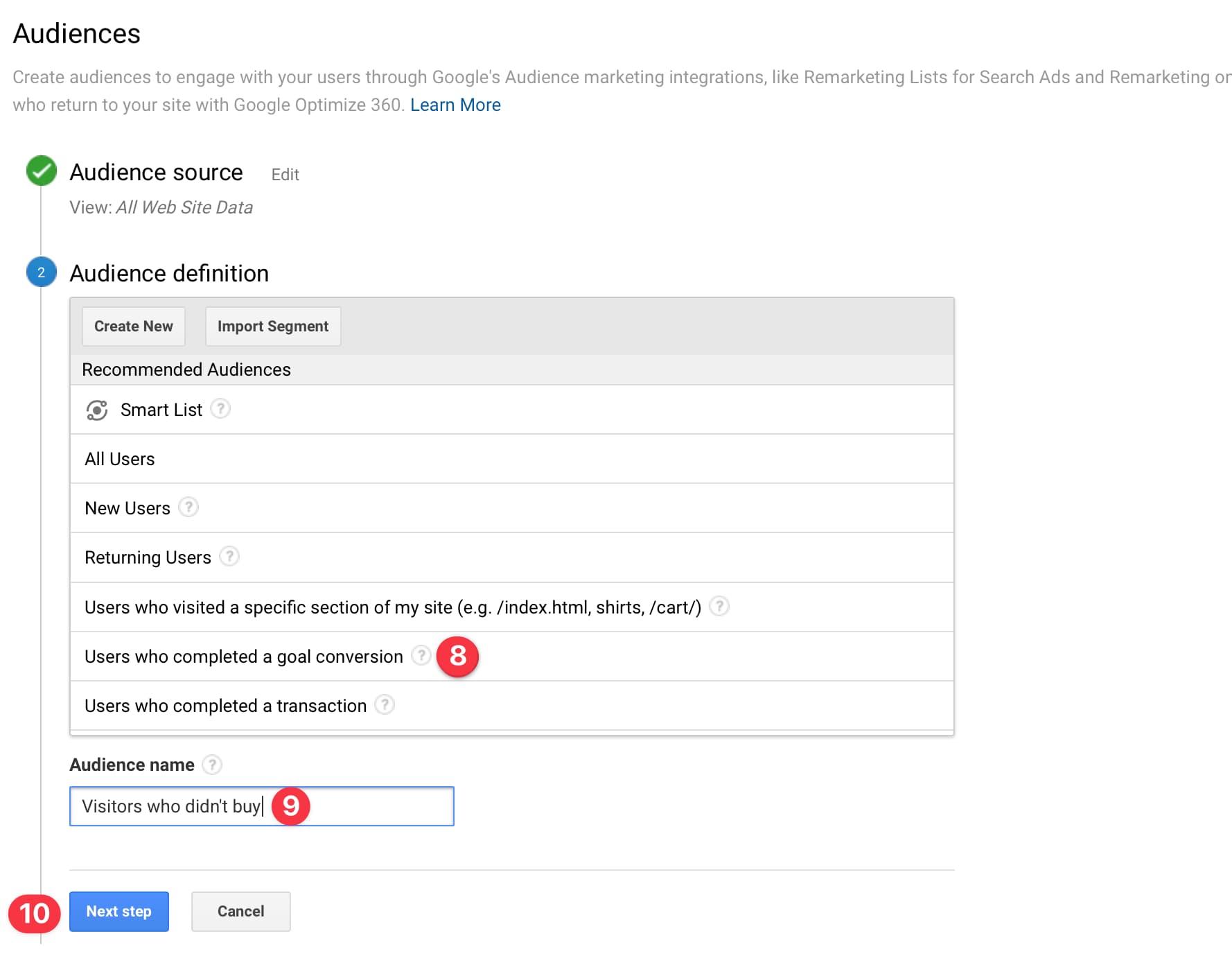This screenshot has height=965, width=1232.
Task: Click the Audience name text field
Action: (x=262, y=806)
